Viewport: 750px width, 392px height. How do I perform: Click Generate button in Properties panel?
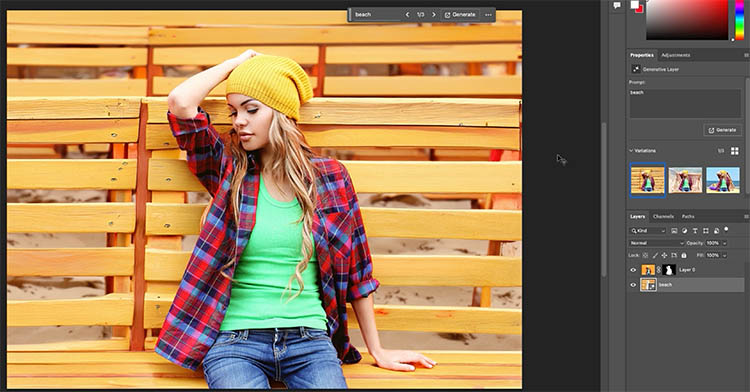point(723,130)
